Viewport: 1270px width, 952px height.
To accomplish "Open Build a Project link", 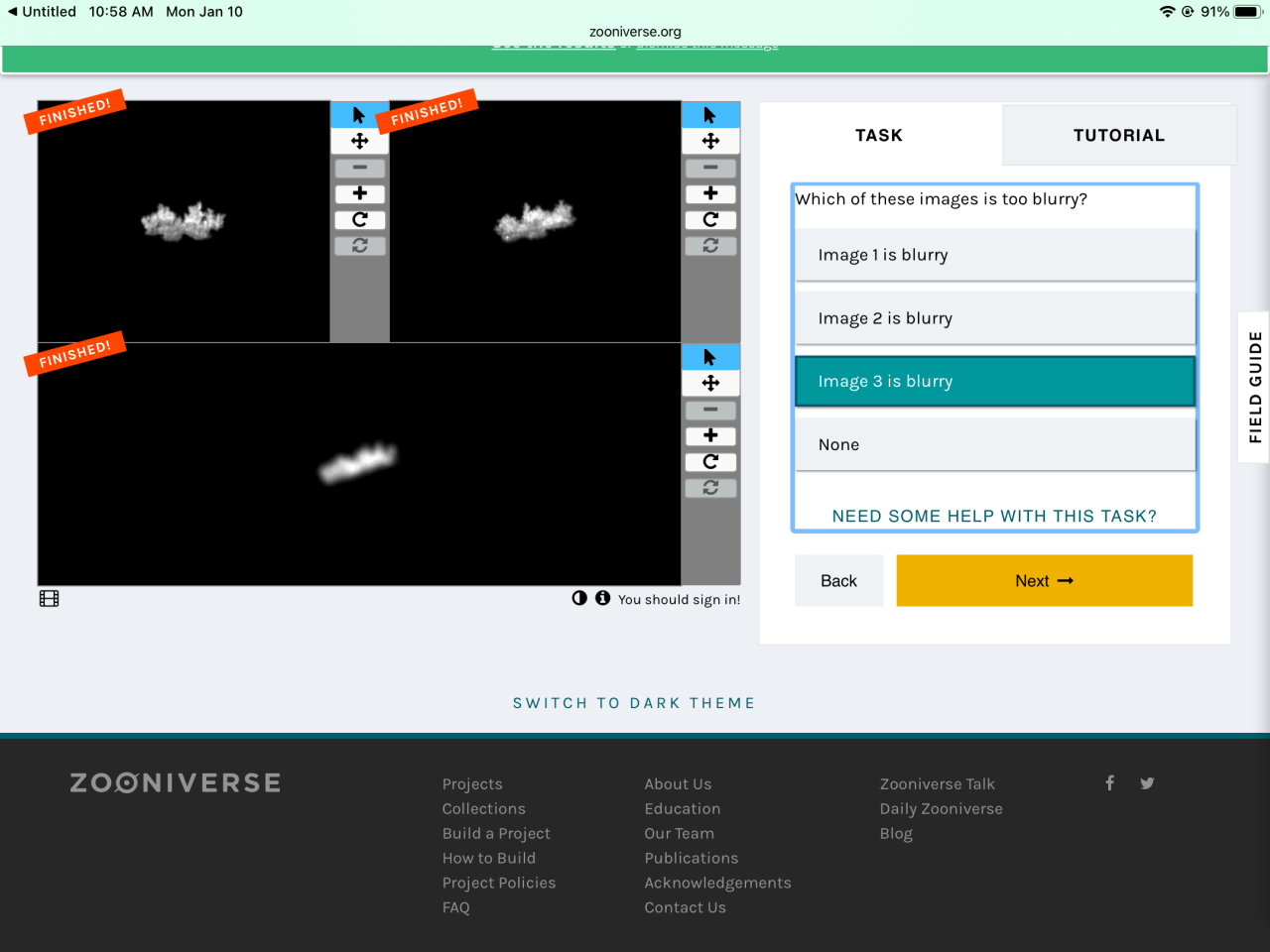I will click(496, 834).
